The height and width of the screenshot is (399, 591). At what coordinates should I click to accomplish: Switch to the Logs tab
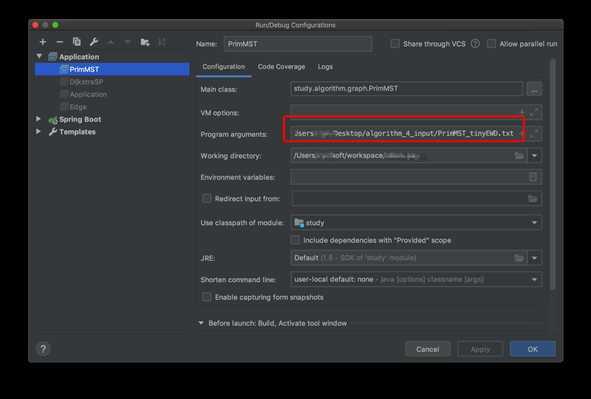[325, 67]
